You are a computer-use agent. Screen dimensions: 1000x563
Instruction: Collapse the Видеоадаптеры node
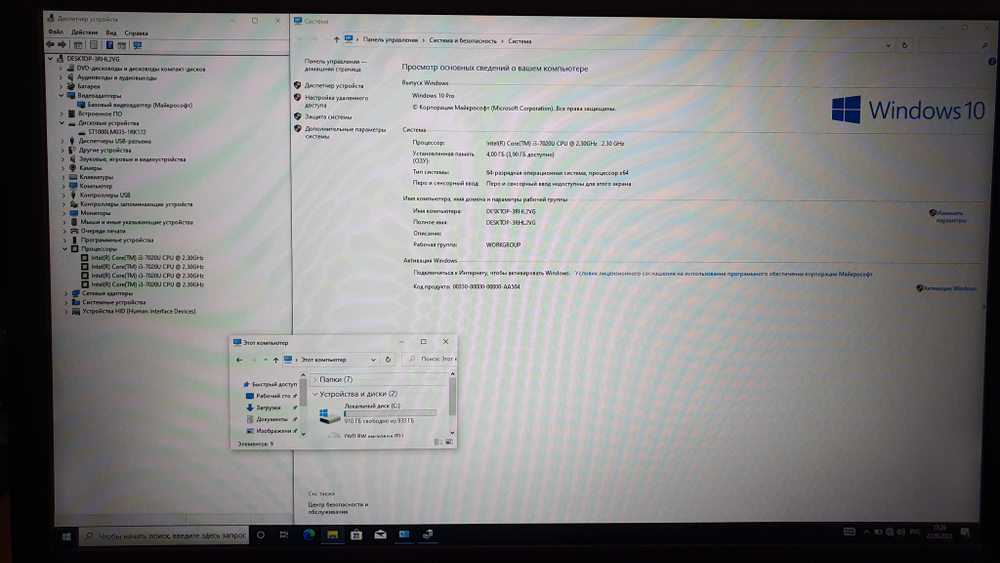click(x=61, y=95)
